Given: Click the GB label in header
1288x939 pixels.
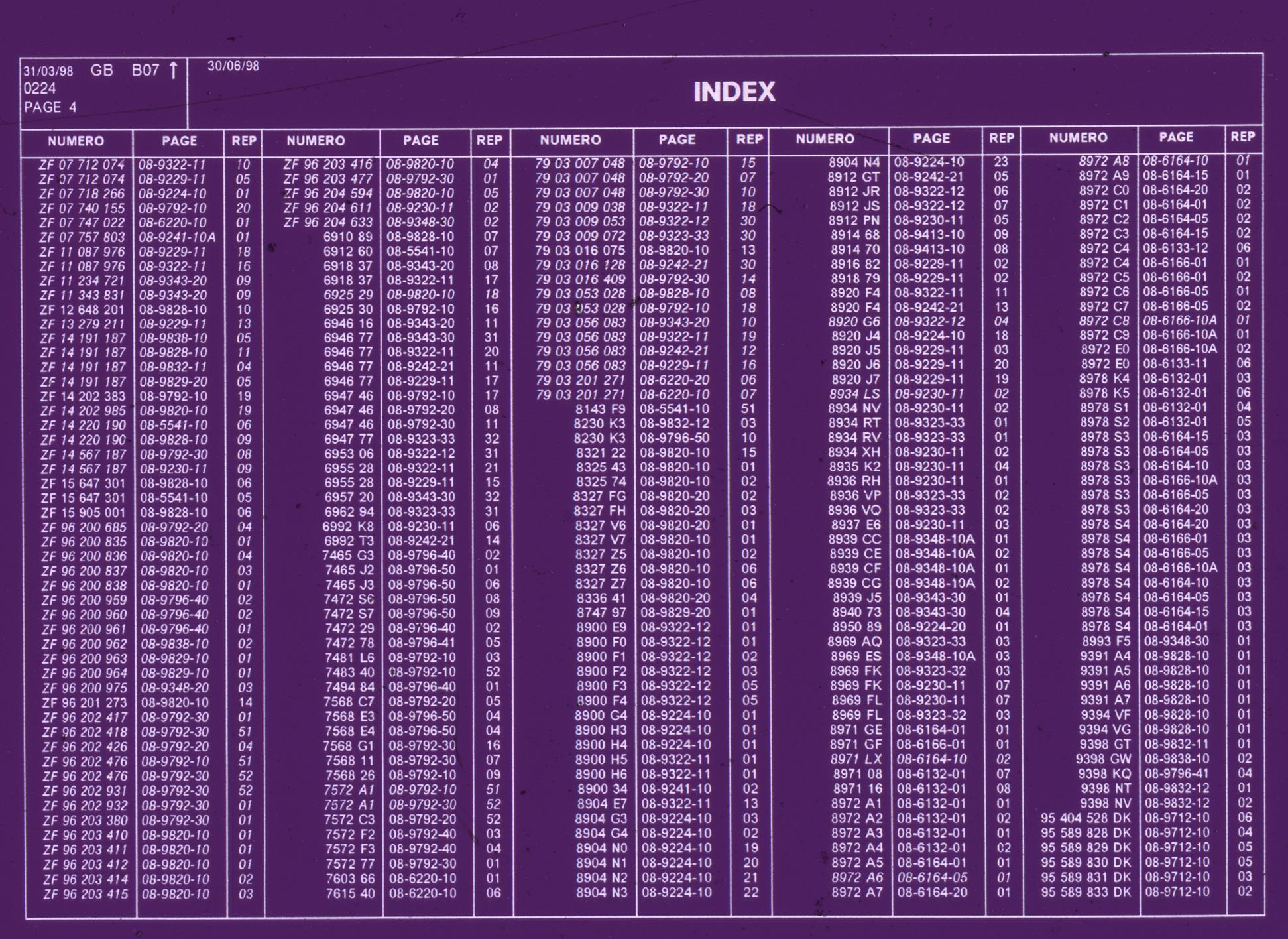Looking at the screenshot, I should [x=101, y=70].
